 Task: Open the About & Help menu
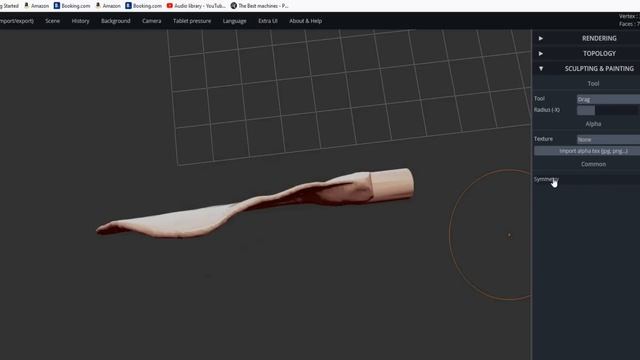pos(305,21)
